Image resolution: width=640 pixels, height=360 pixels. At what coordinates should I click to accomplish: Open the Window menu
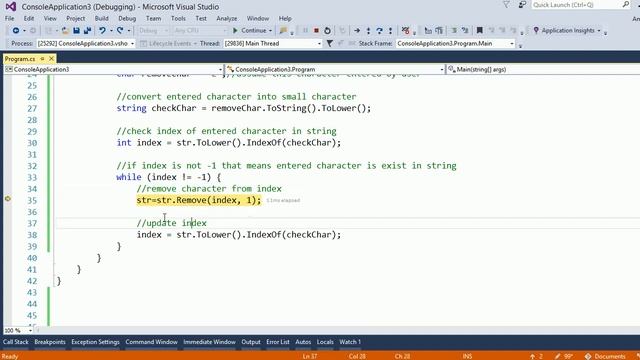click(258, 18)
